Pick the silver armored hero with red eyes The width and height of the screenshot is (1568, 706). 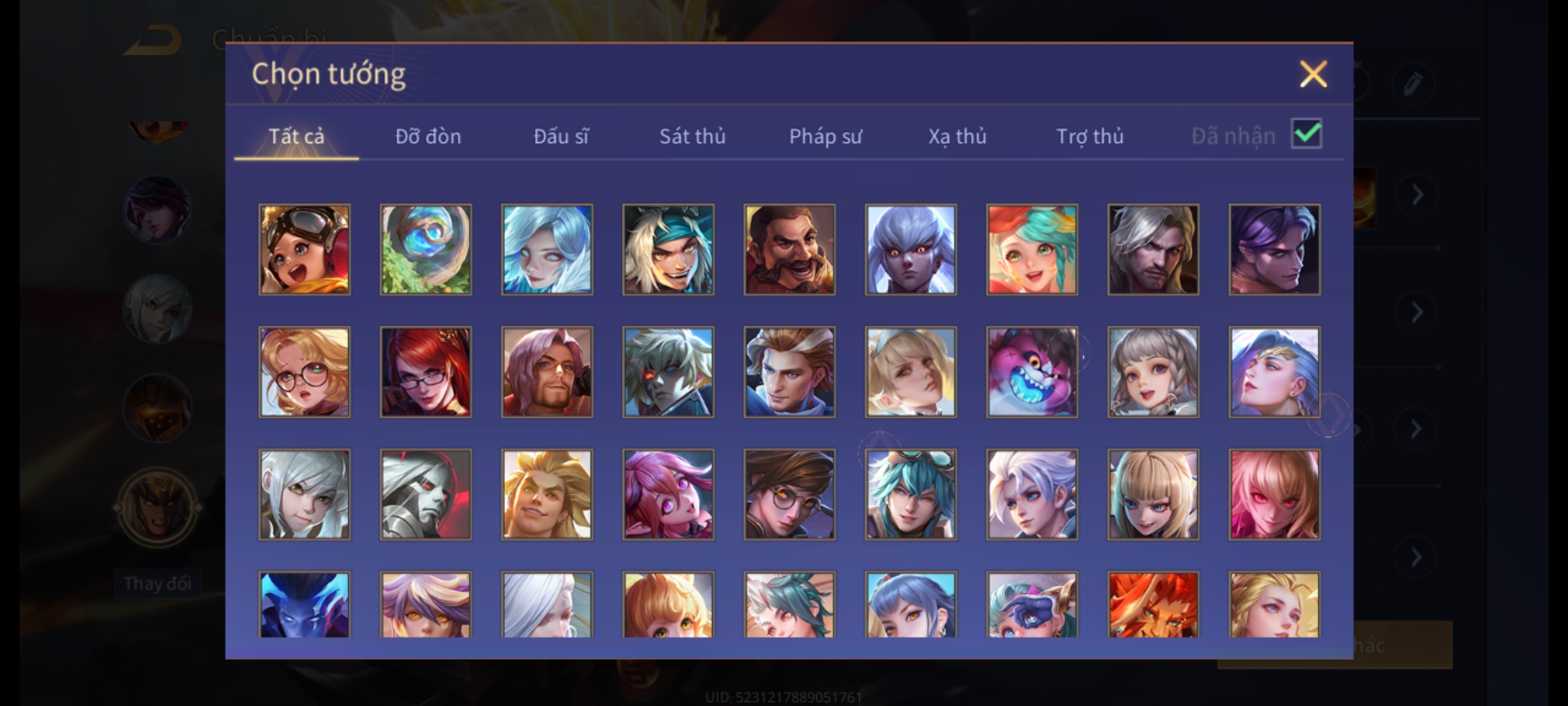(426, 494)
